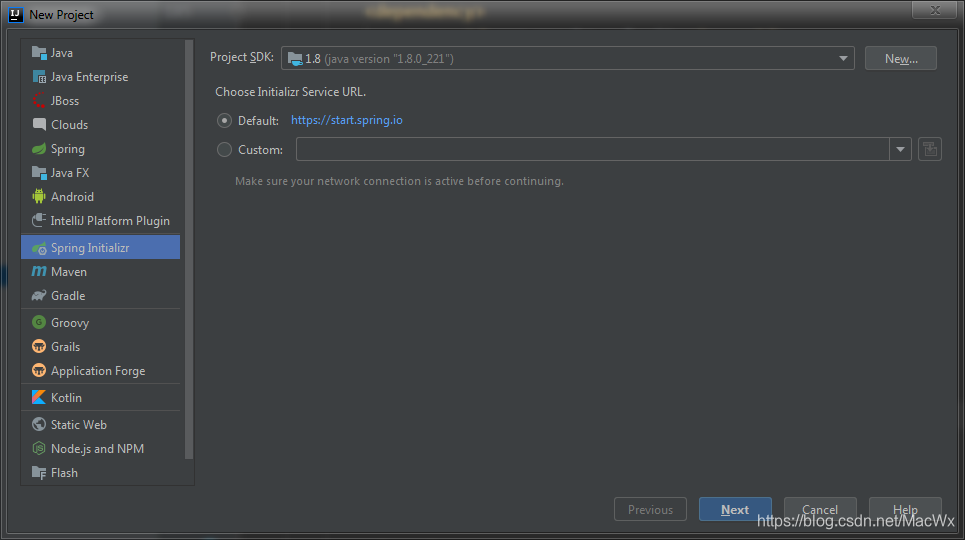Click the Previous button
The height and width of the screenshot is (540, 965).
tap(650, 510)
